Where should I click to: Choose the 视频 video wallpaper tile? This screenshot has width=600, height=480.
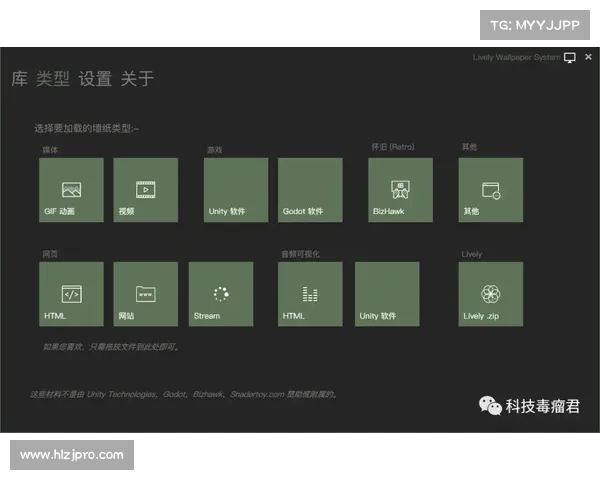(x=146, y=190)
